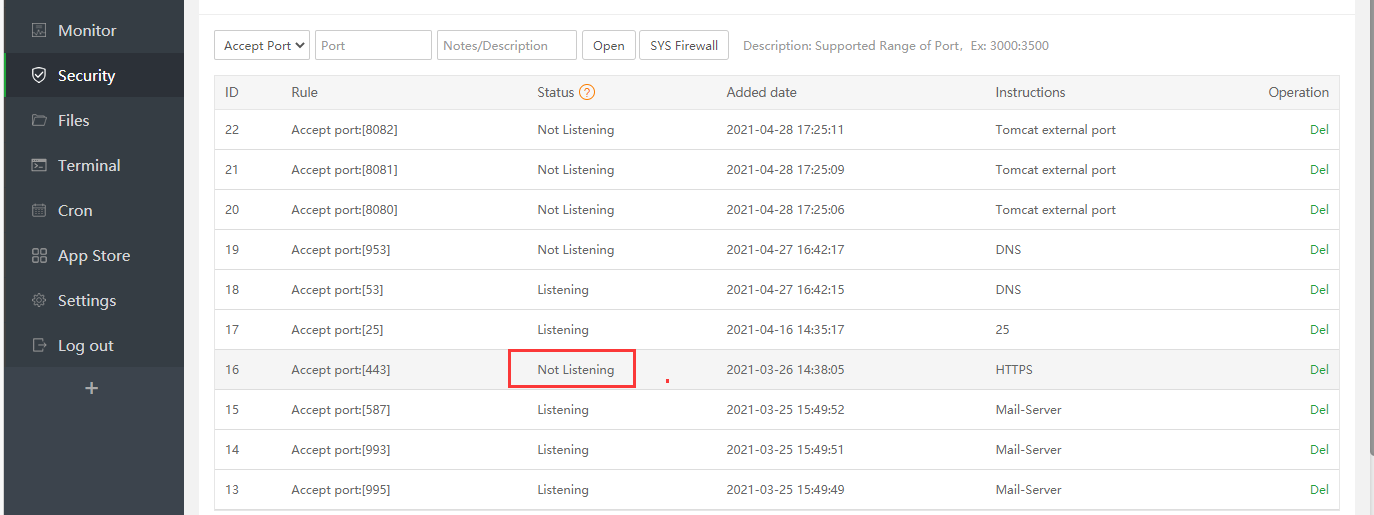
Task: Click the Status help question mark icon
Action: click(587, 92)
